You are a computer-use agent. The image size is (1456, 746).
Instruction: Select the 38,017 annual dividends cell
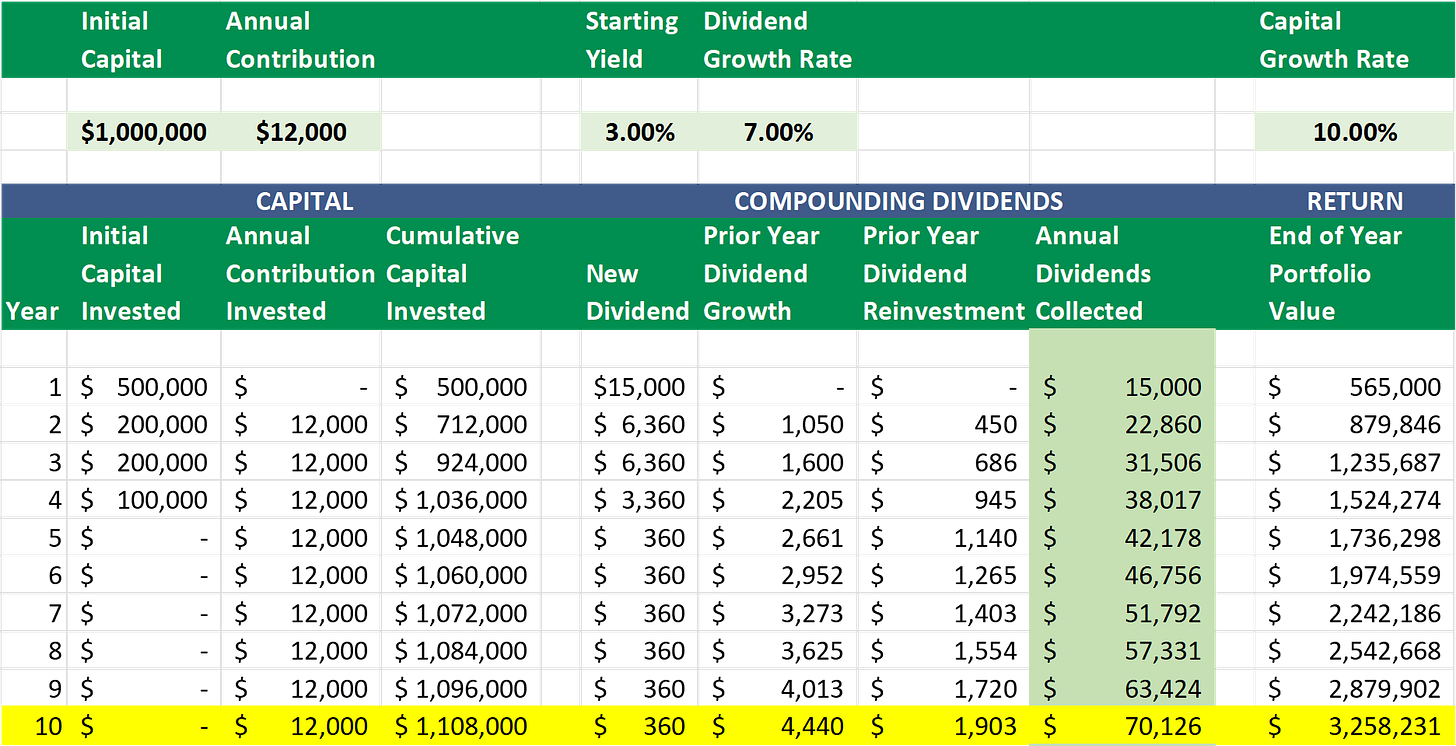(1122, 500)
